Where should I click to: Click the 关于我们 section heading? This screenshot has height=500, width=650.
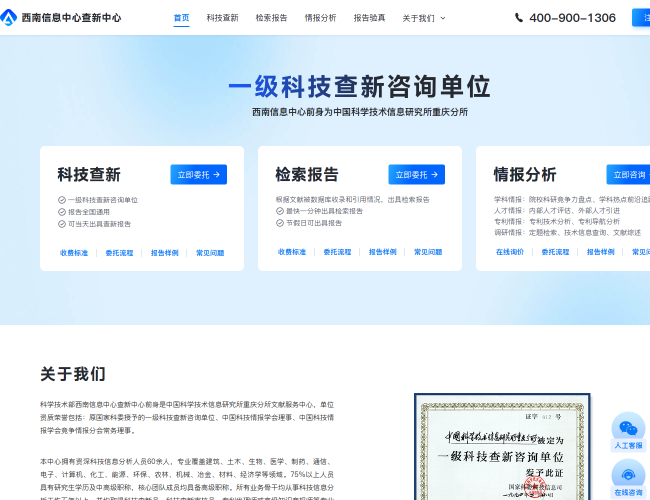coord(73,374)
